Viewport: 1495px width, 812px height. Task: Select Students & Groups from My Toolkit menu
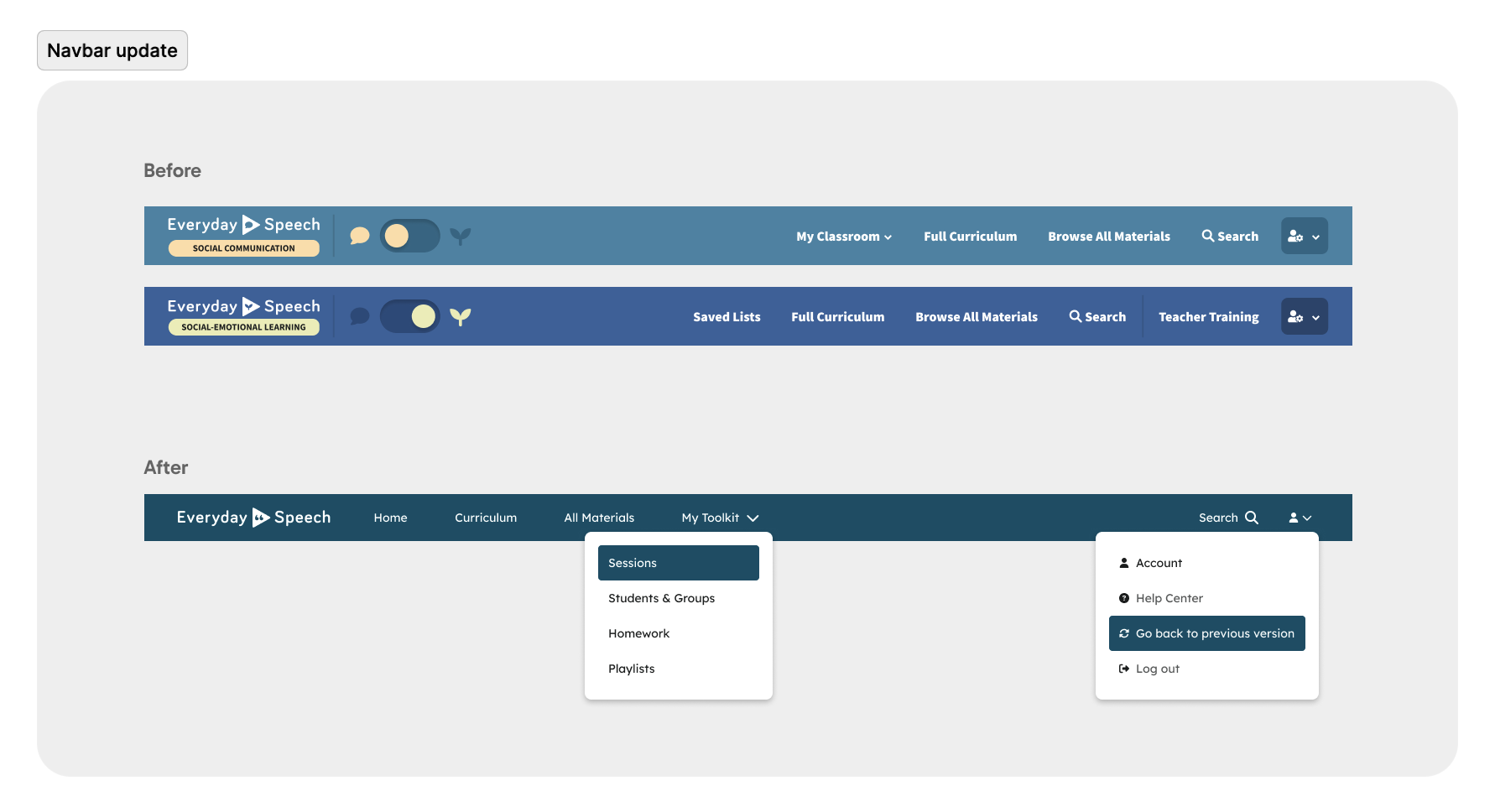pos(679,598)
